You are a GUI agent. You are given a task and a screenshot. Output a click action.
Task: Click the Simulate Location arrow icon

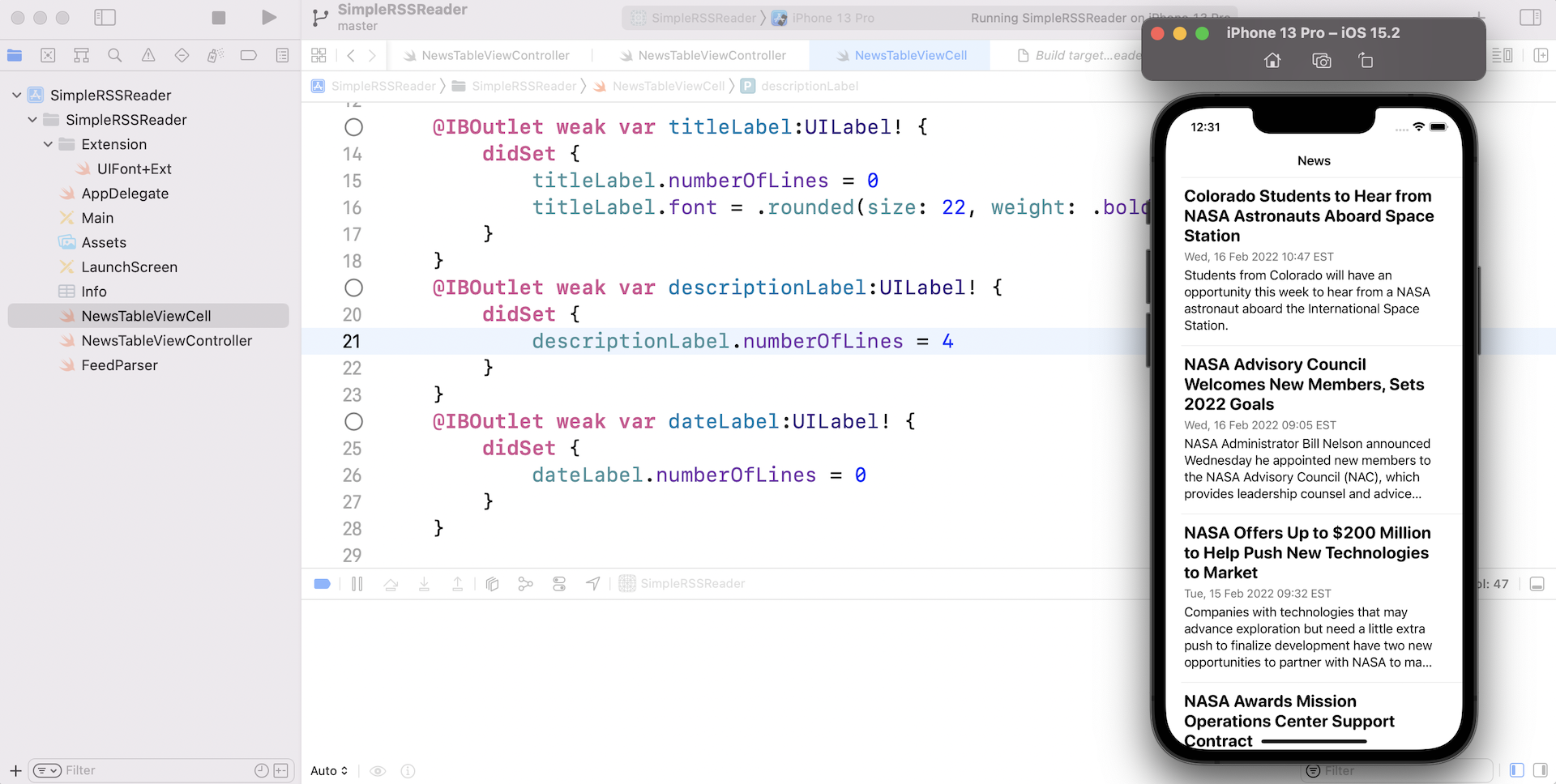(593, 584)
